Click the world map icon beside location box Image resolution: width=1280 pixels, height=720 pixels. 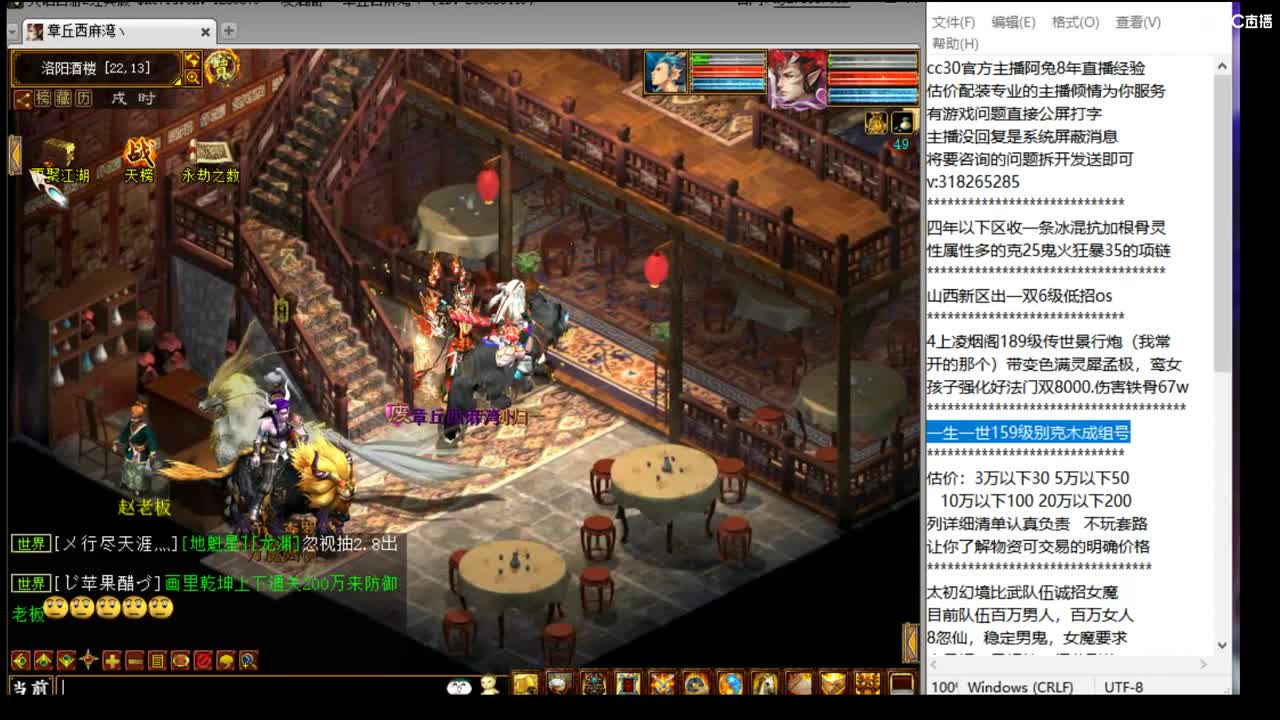[192, 59]
